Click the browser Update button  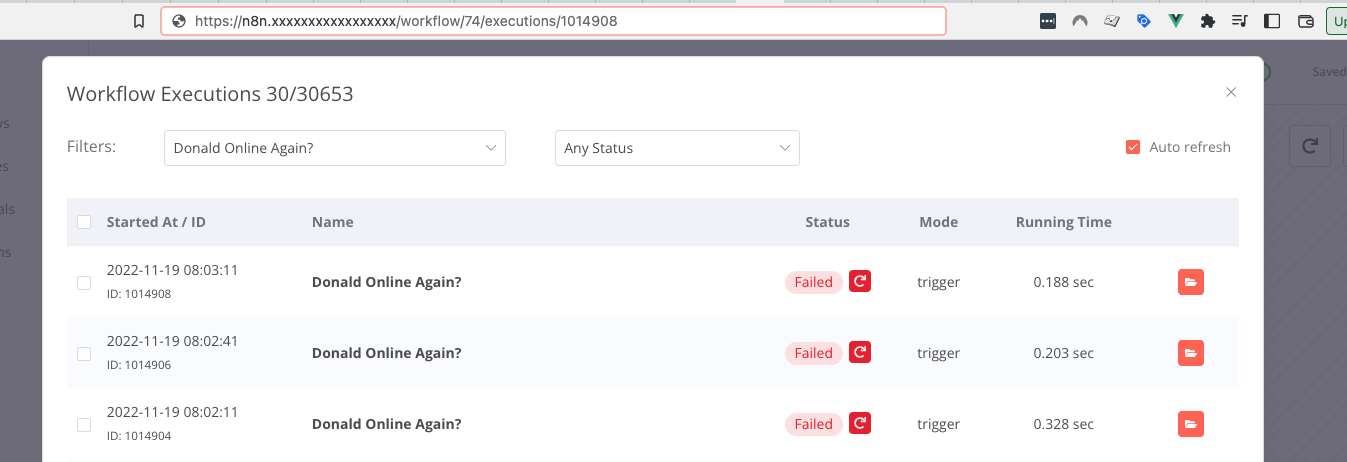point(1336,20)
